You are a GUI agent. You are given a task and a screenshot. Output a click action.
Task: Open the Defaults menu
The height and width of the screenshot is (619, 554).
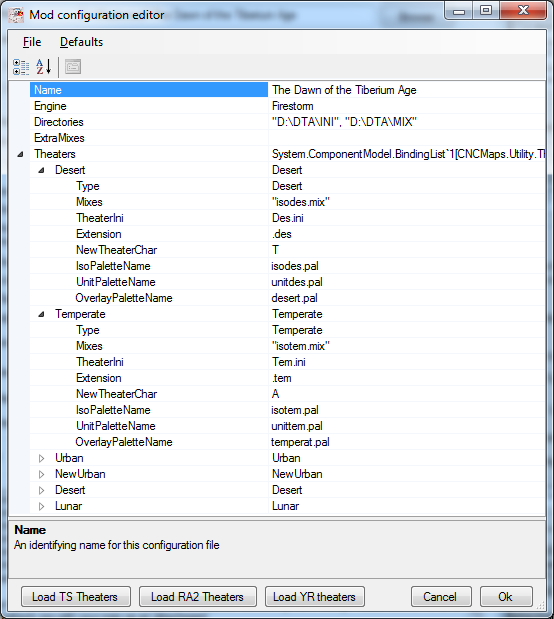[x=81, y=42]
